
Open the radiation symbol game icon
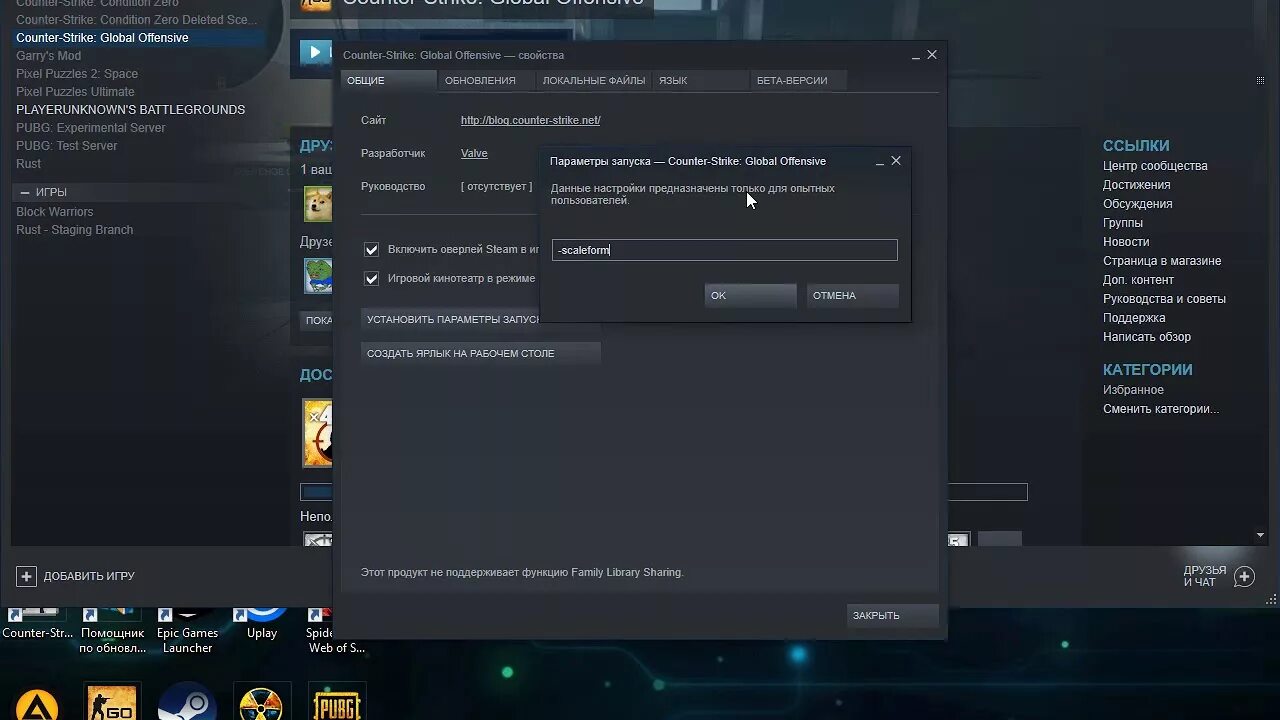[x=262, y=702]
